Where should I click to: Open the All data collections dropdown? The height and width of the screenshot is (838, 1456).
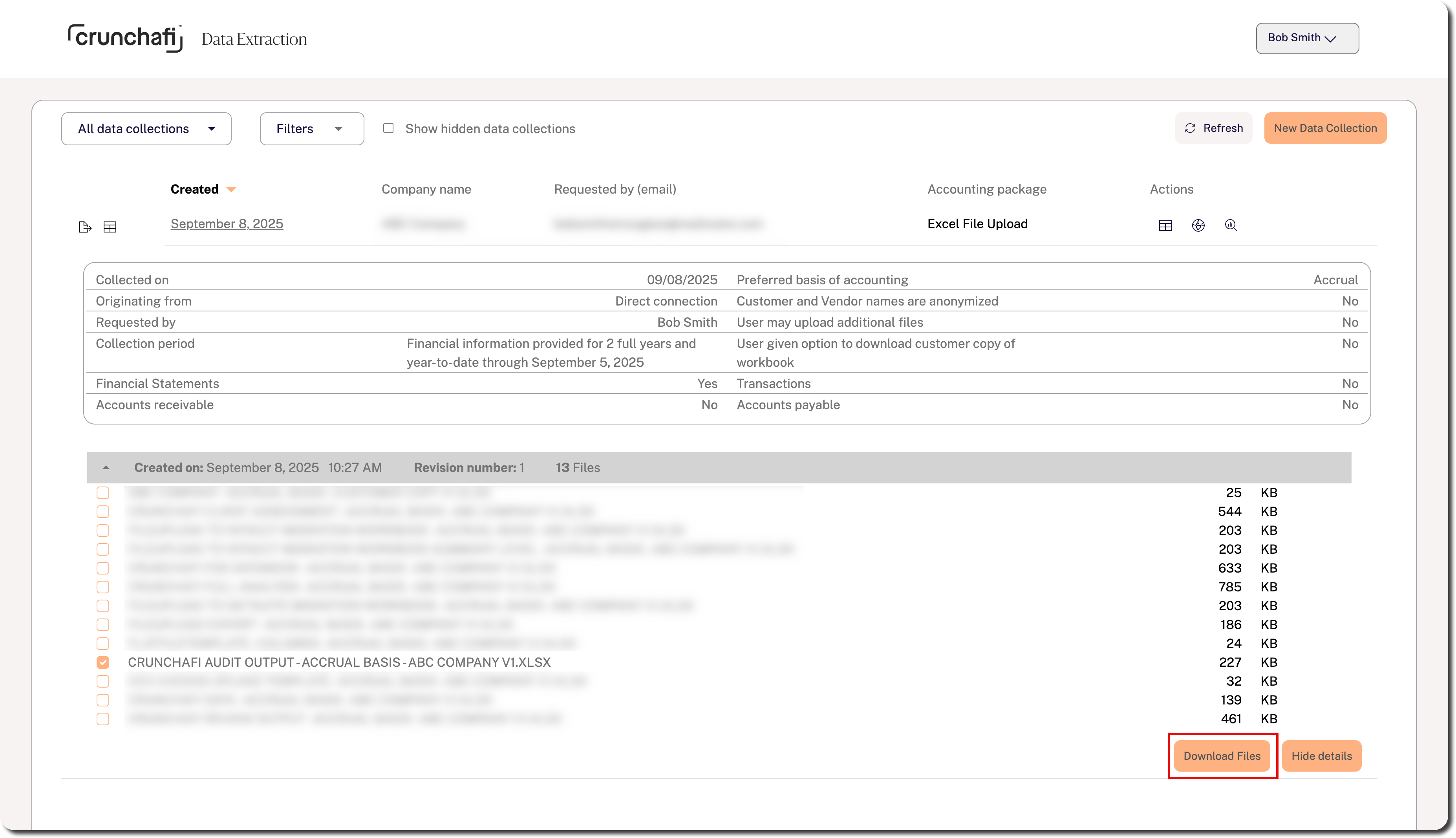pos(146,129)
